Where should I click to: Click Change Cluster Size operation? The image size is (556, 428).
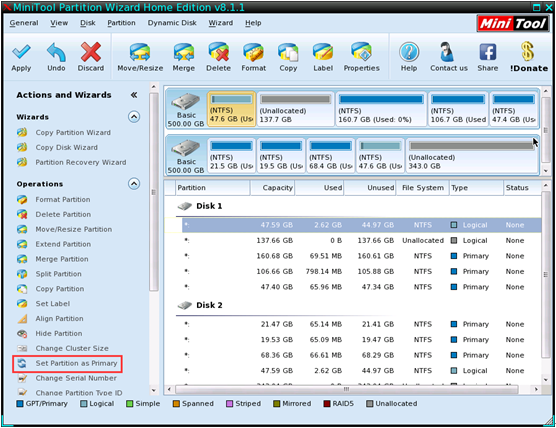(x=72, y=348)
